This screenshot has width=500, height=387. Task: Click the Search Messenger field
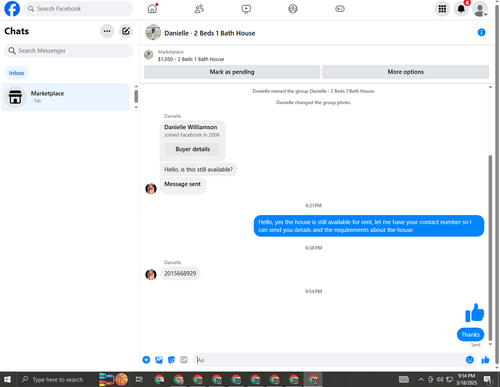[68, 51]
